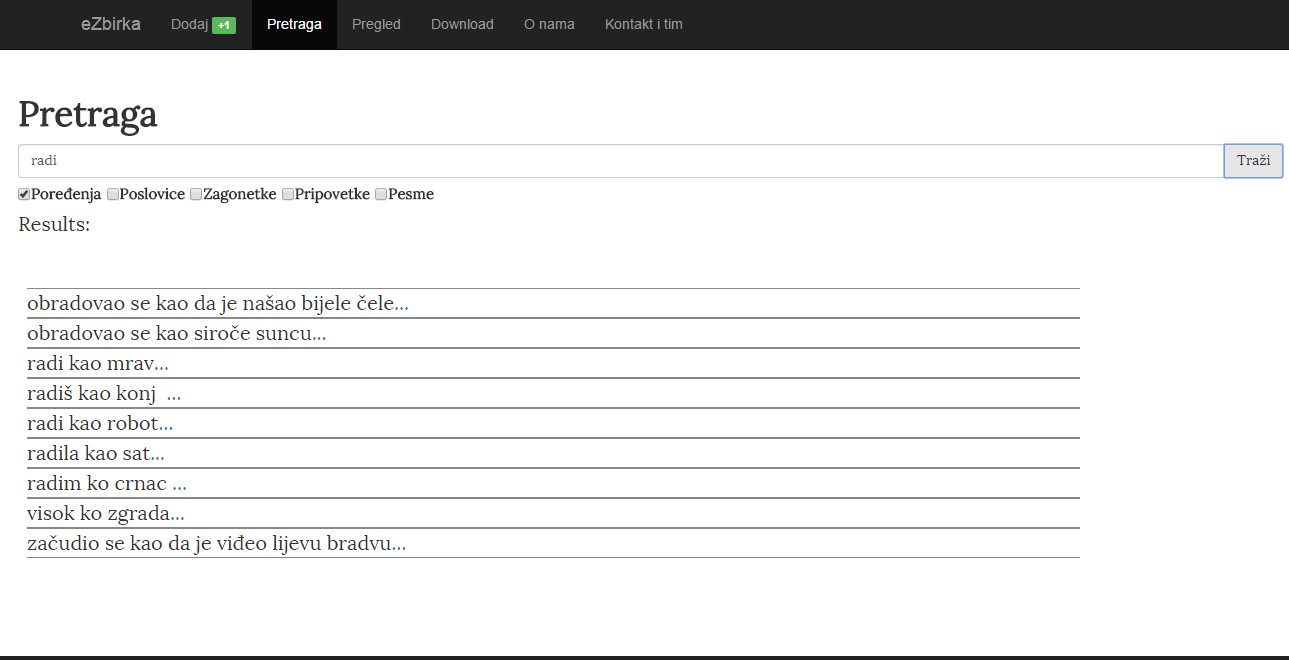
Task: Go to the Pregled page
Action: (376, 24)
